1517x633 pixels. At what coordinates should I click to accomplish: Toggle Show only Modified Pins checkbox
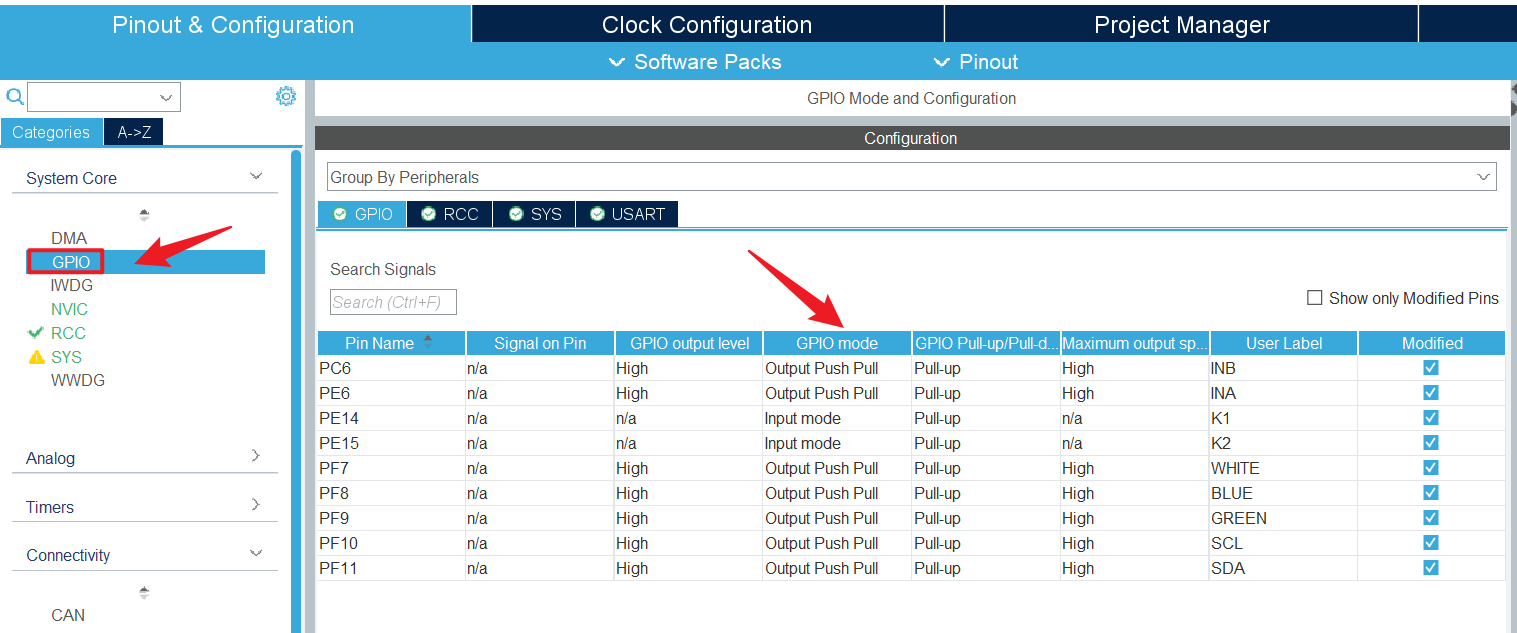tap(1315, 298)
